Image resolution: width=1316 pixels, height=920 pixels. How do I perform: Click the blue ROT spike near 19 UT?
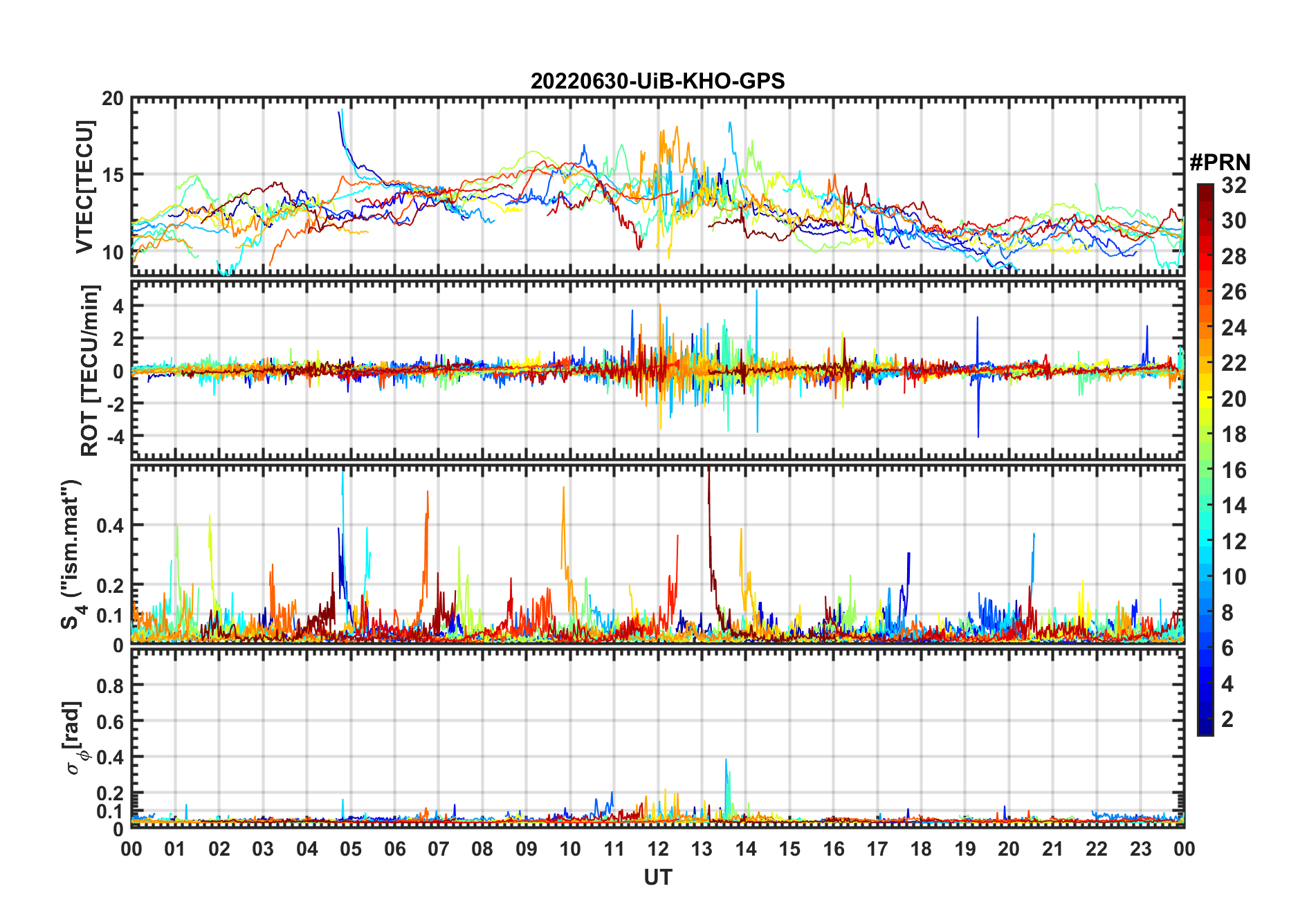(978, 377)
